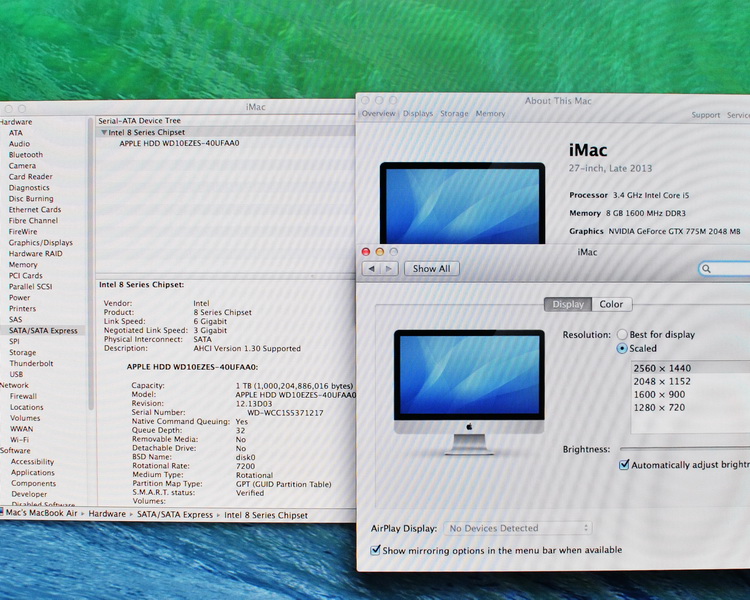Select 2560 × 1440 resolution
The height and width of the screenshot is (600, 750).
(x=662, y=368)
